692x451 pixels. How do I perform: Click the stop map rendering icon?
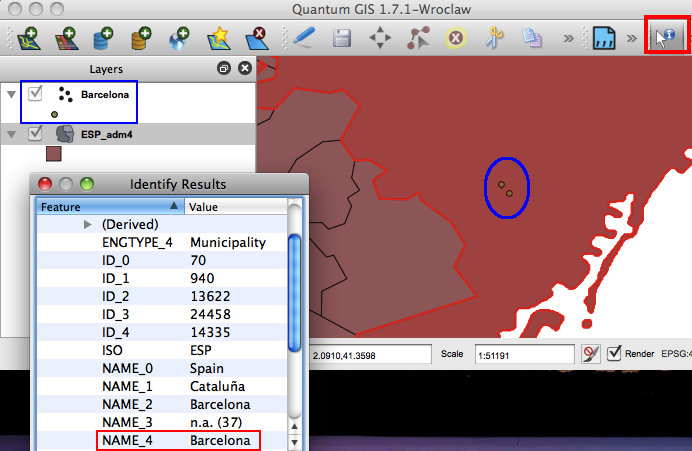590,354
